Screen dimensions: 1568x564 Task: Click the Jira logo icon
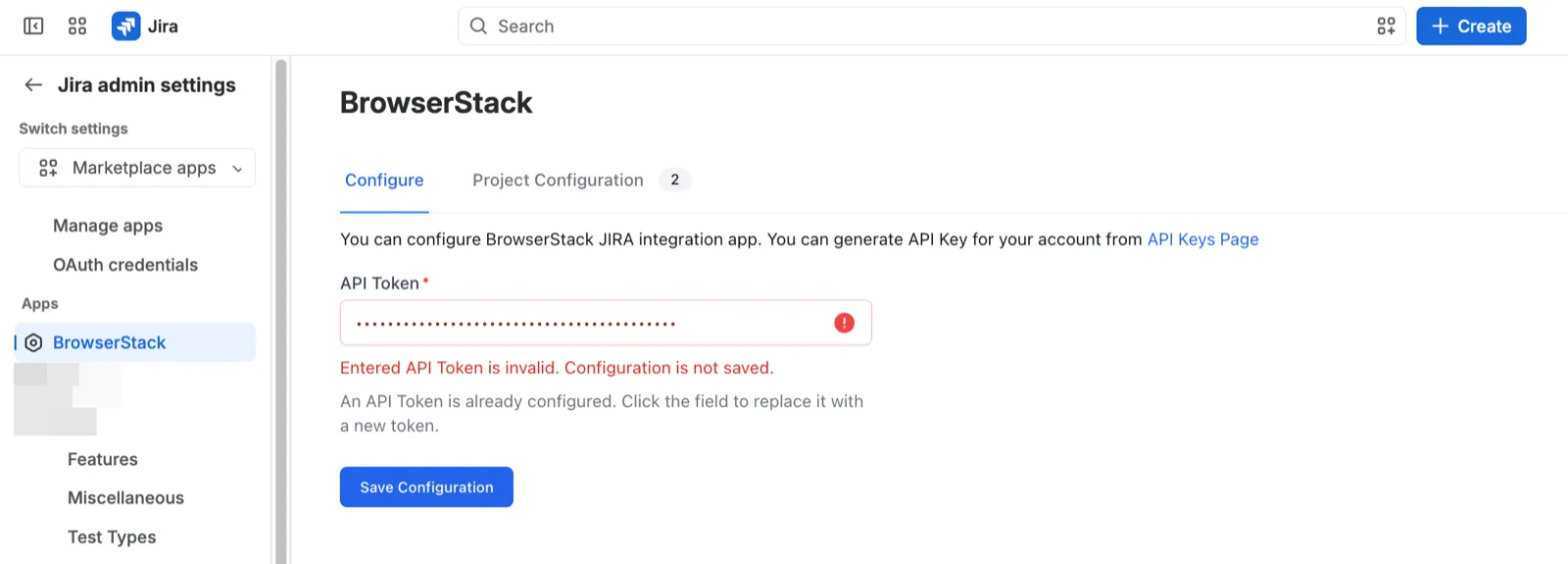[125, 26]
